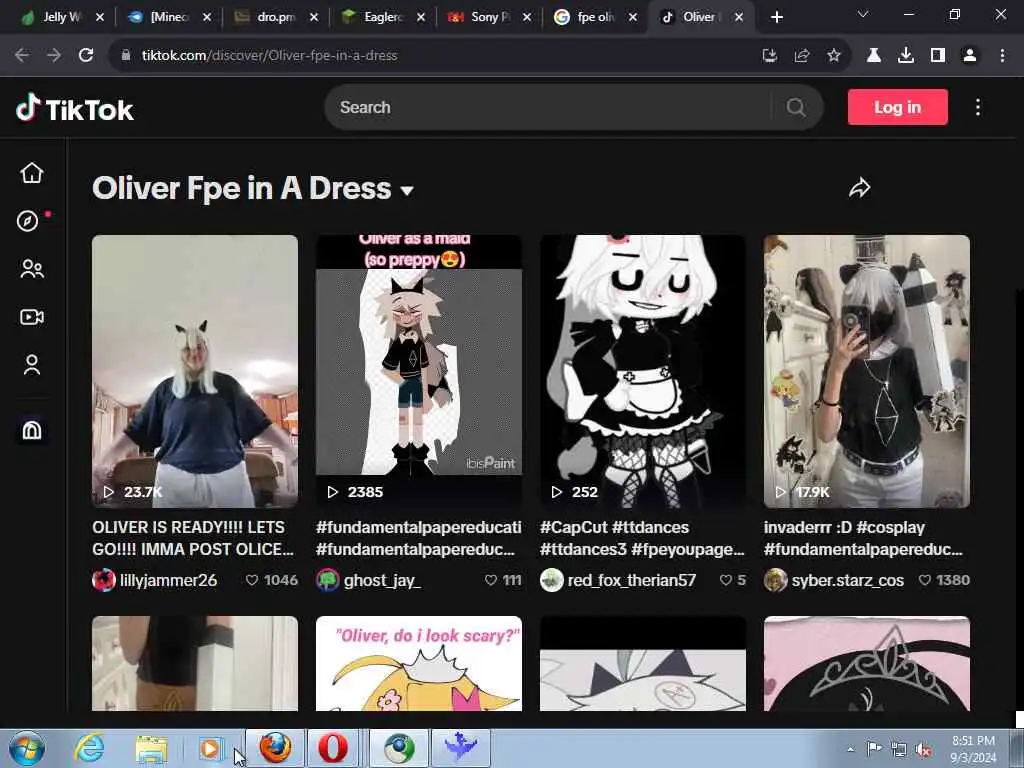
Task: Expand Oliver Fpe in A Dress dropdown arrow
Action: click(407, 191)
